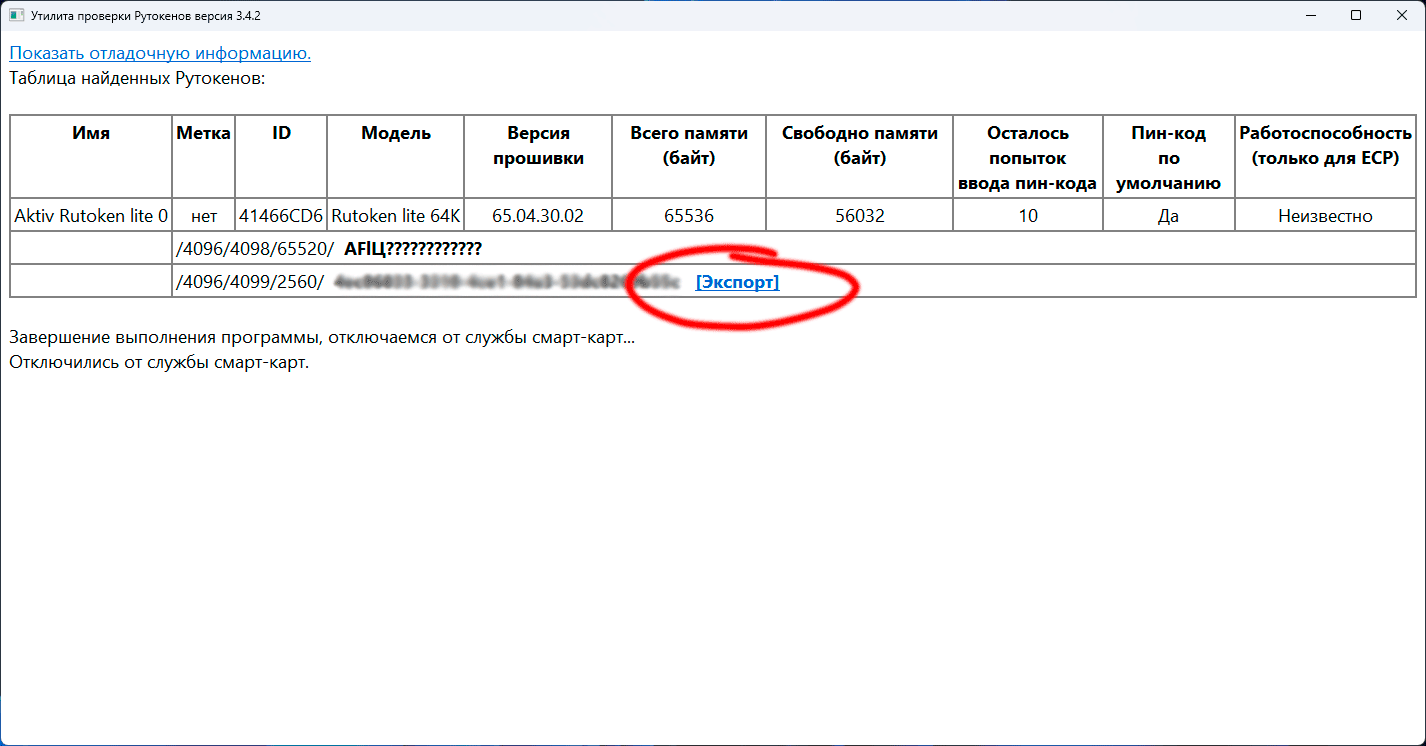Click the 'Метка' column header
Screen dimensions: 1426x746
(x=204, y=133)
